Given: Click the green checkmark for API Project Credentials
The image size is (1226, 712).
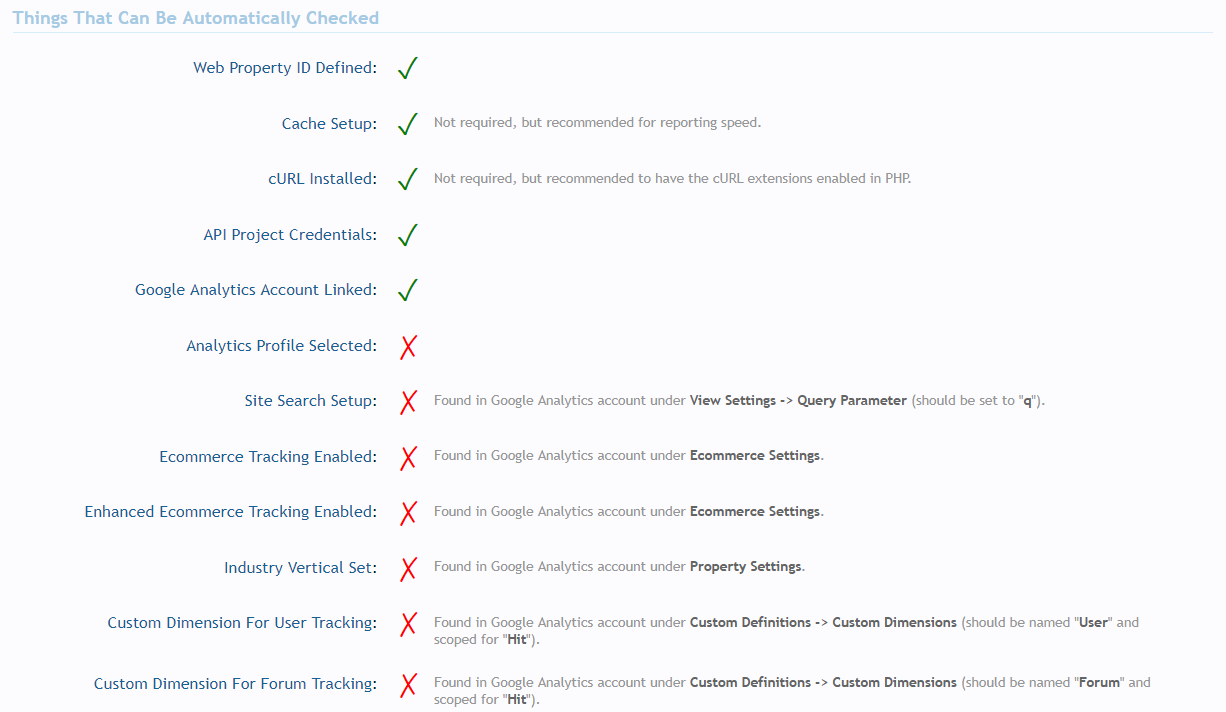Looking at the screenshot, I should pyautogui.click(x=407, y=235).
